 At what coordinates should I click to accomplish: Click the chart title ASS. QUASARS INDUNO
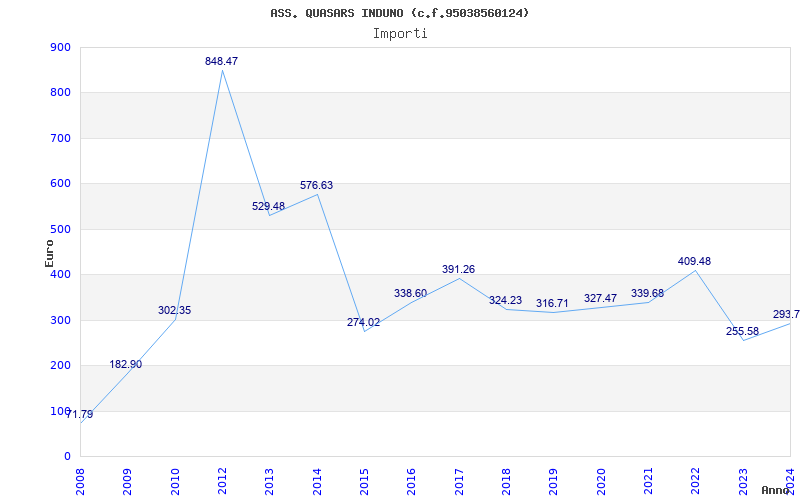(x=400, y=13)
